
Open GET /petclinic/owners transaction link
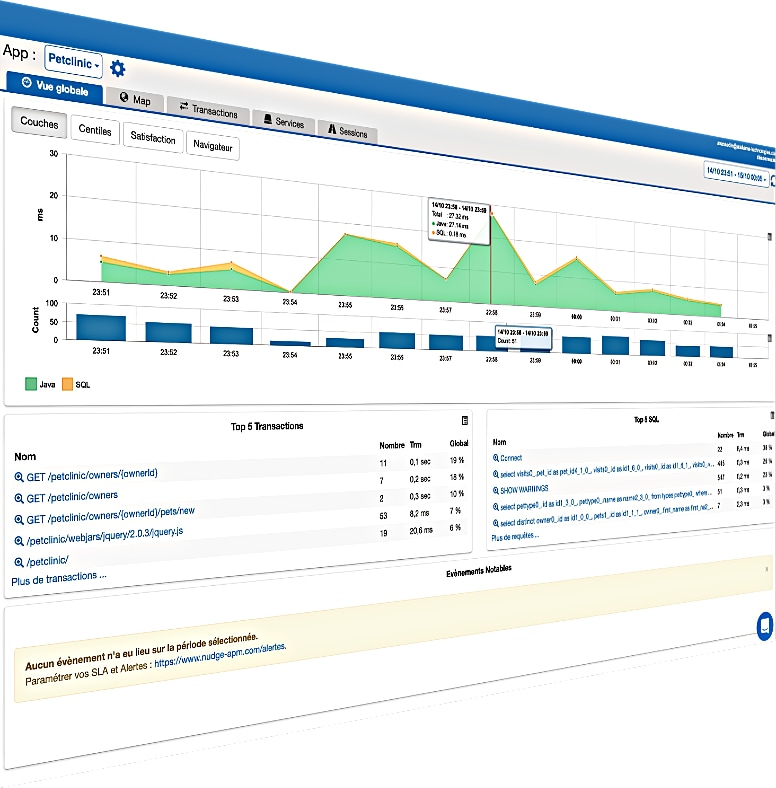point(72,497)
